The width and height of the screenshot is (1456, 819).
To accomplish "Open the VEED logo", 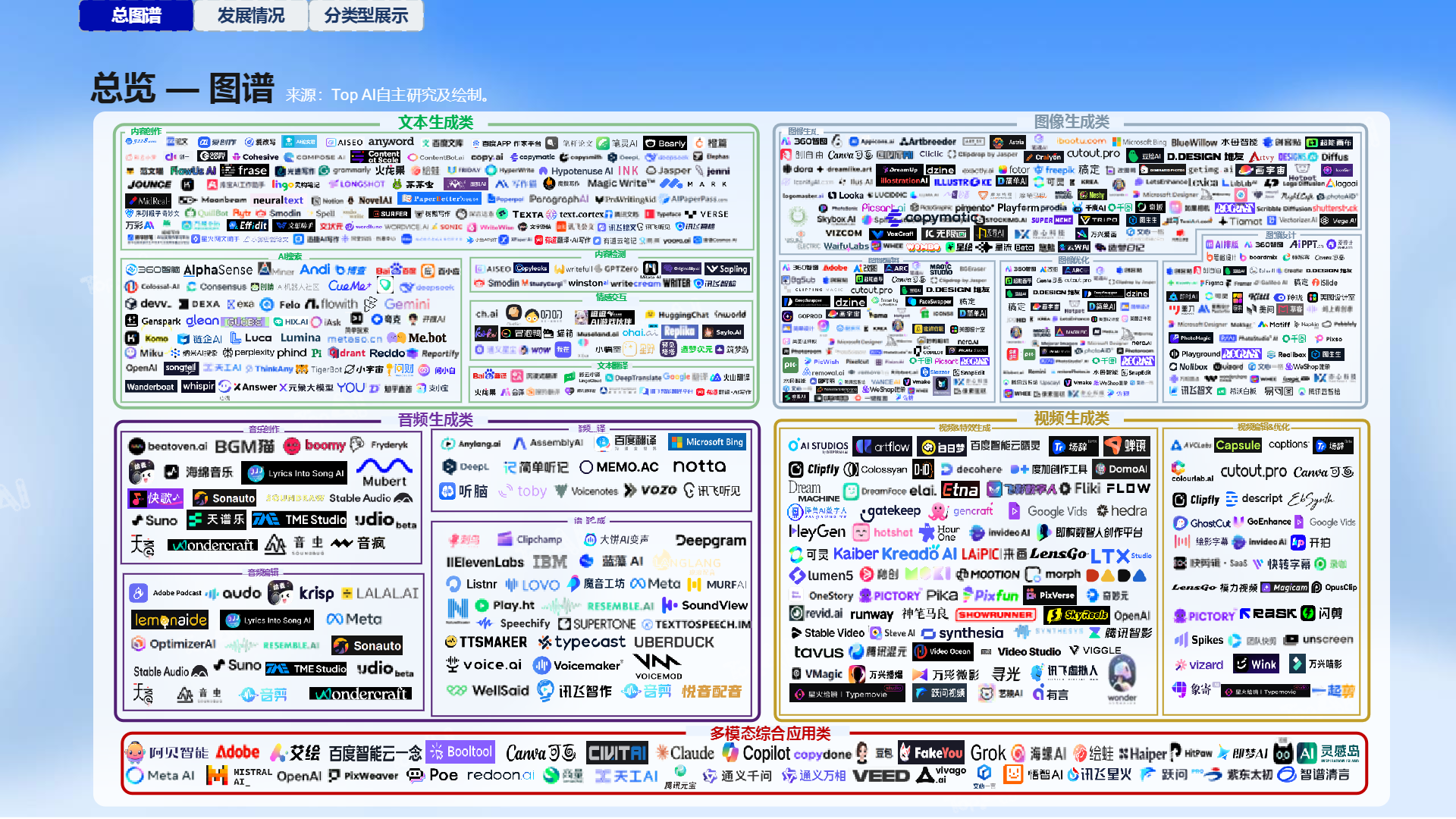I will [x=880, y=775].
